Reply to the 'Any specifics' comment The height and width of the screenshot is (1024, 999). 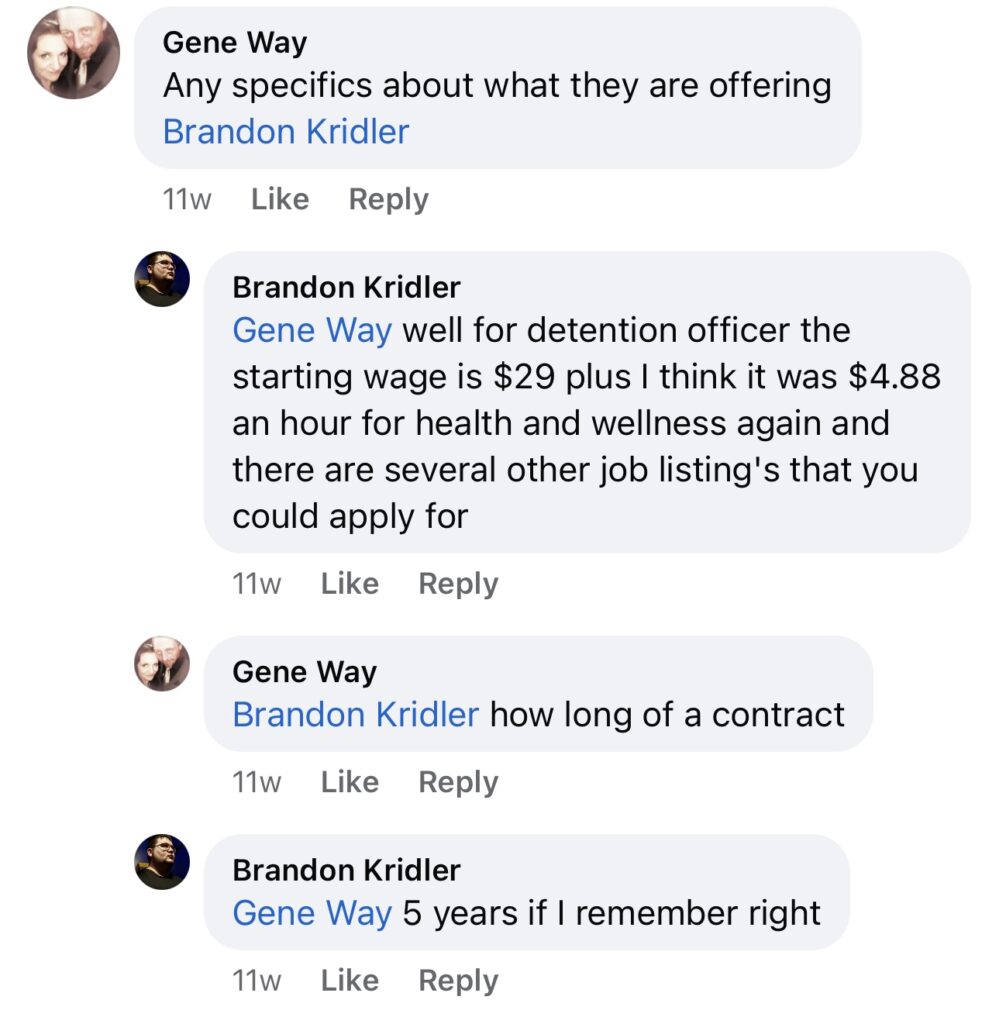click(388, 199)
